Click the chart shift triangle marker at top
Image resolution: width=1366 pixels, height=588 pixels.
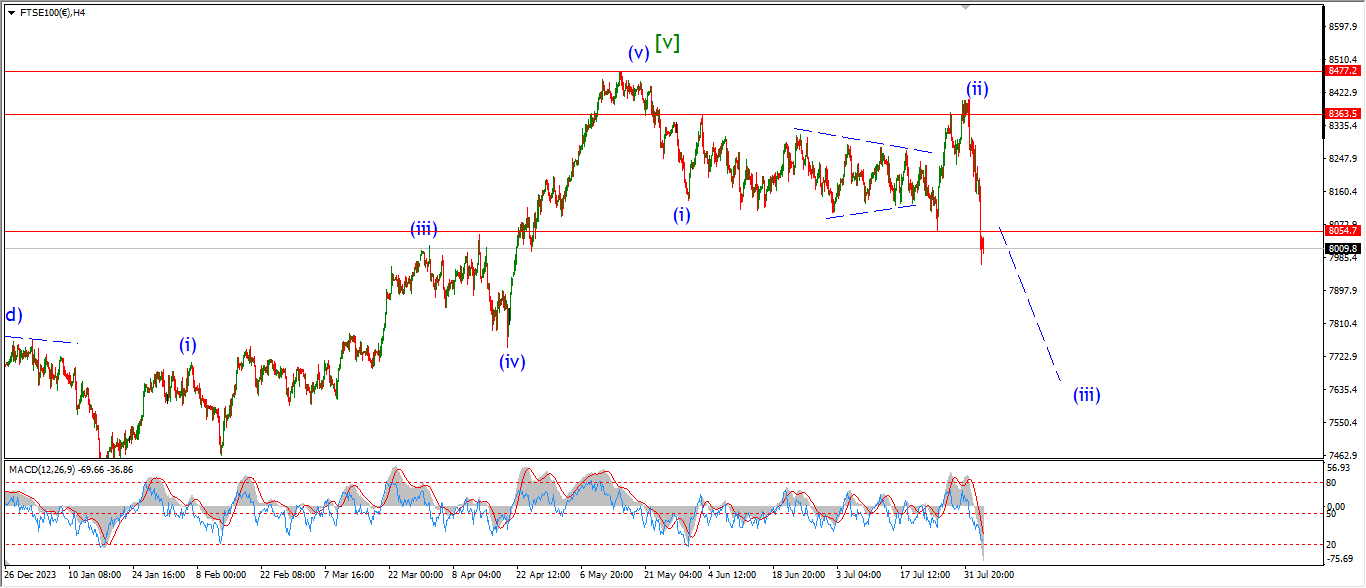[965, 6]
